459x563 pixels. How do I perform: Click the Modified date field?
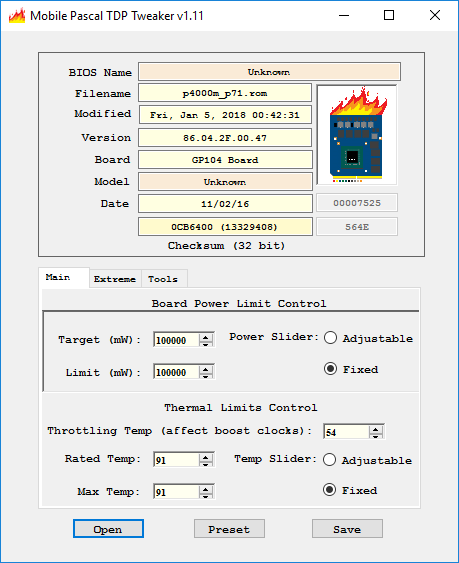[225, 115]
